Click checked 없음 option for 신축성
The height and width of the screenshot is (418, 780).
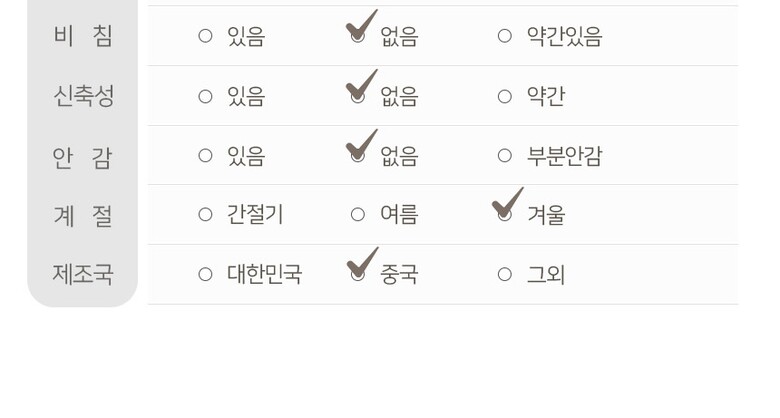(x=358, y=97)
